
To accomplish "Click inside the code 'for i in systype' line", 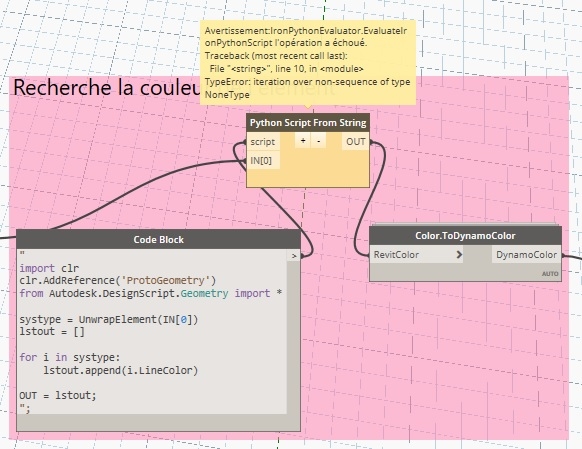I will point(70,357).
